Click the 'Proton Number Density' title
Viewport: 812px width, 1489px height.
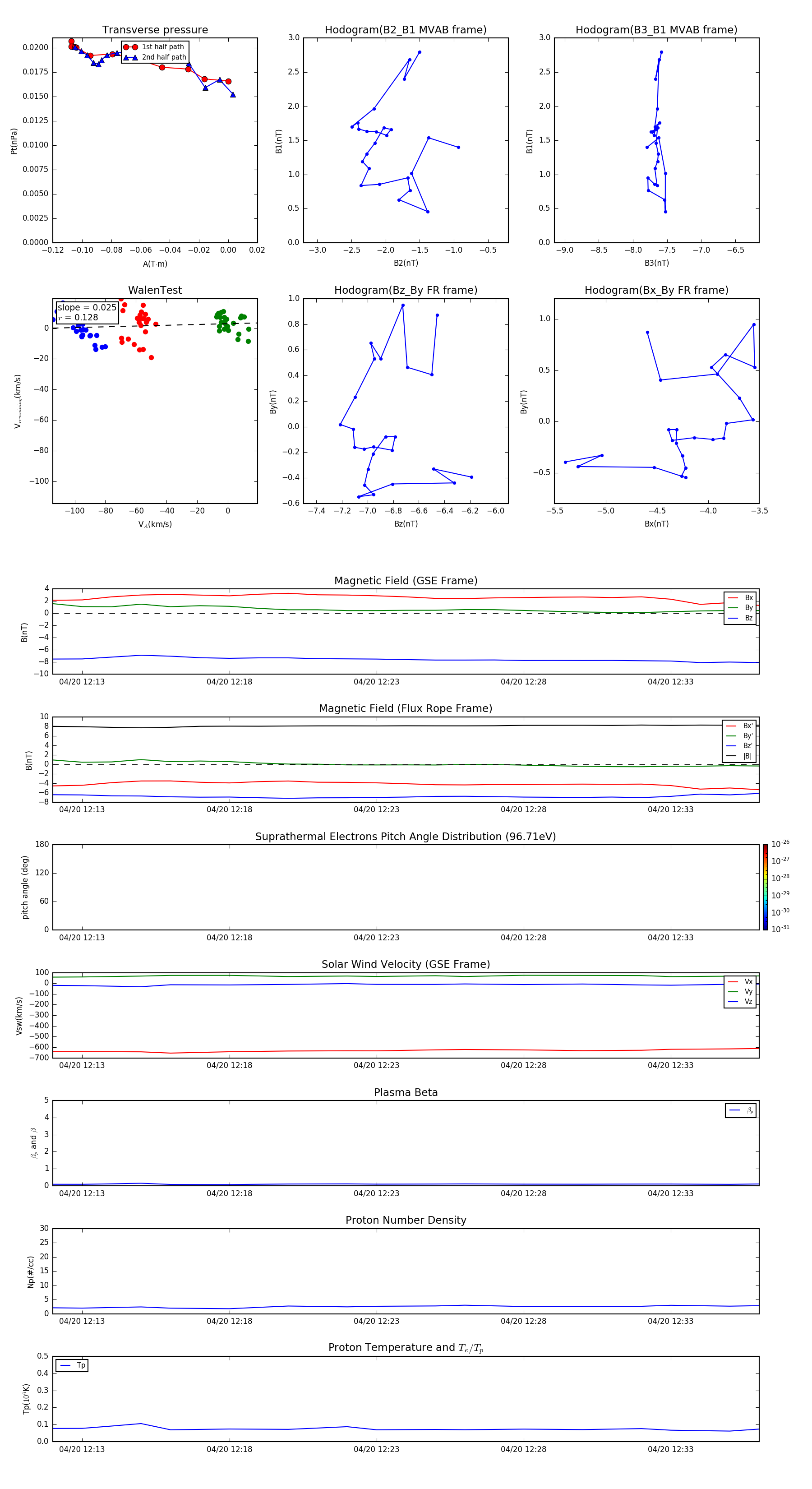pos(406,1221)
